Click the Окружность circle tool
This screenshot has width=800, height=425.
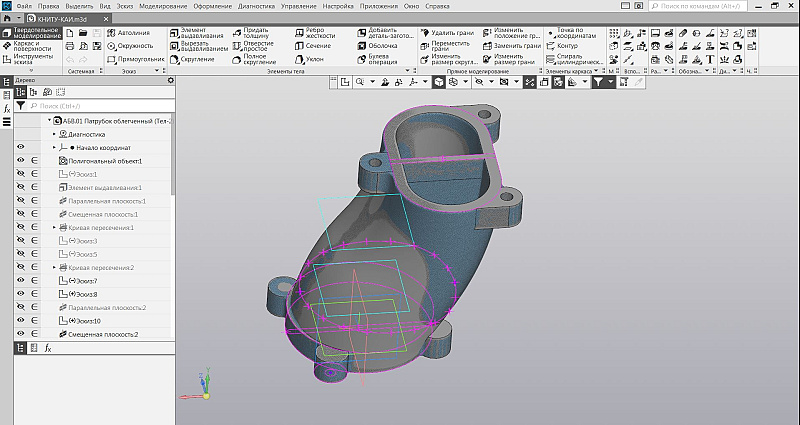click(129, 46)
